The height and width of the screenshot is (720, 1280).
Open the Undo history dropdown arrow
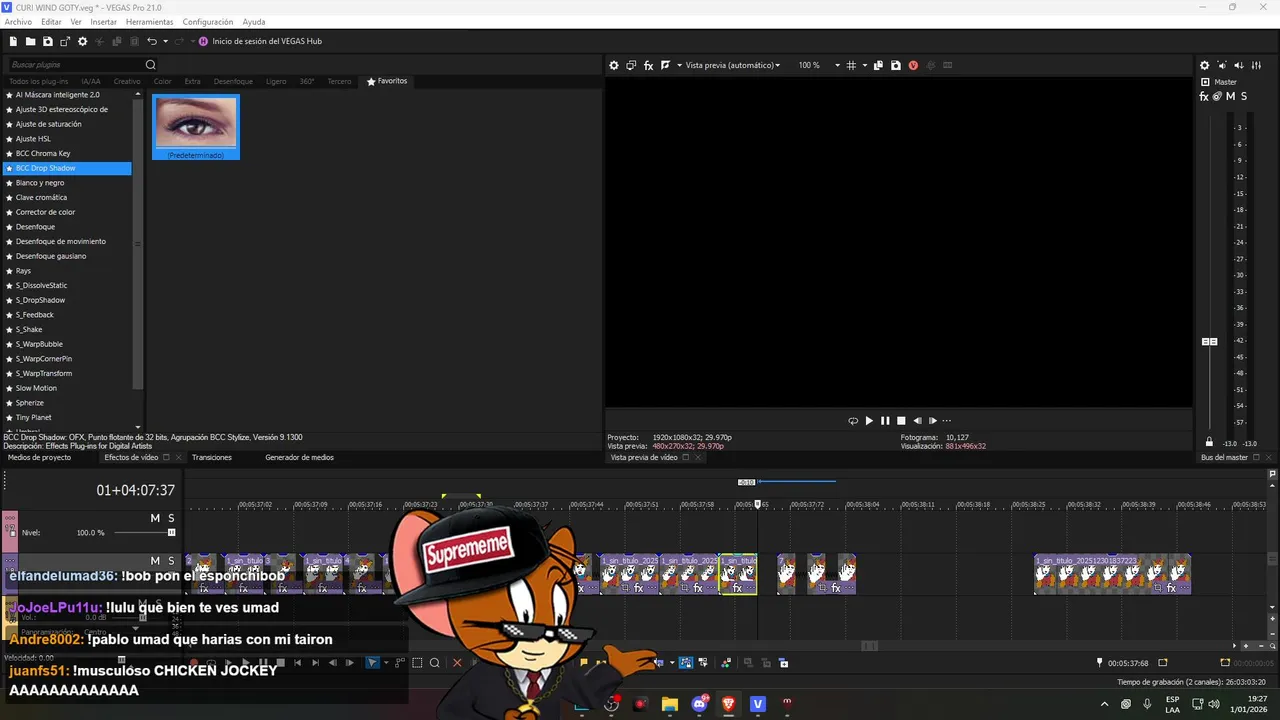(x=165, y=41)
